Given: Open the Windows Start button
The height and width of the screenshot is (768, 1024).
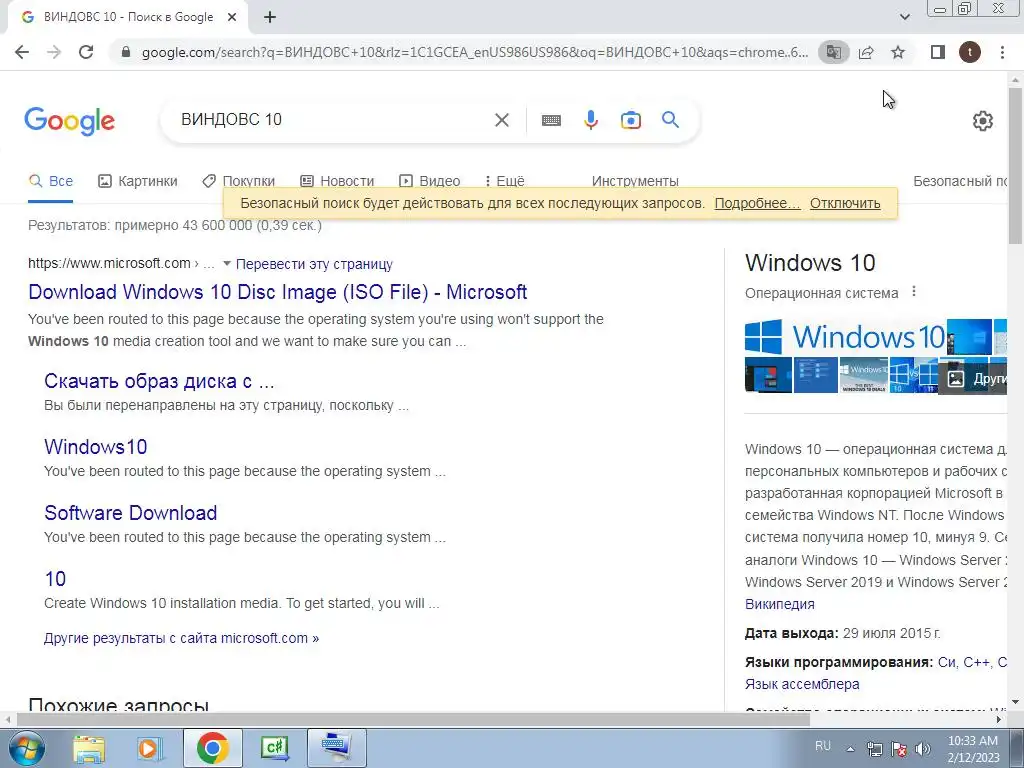Looking at the screenshot, I should 25,748.
